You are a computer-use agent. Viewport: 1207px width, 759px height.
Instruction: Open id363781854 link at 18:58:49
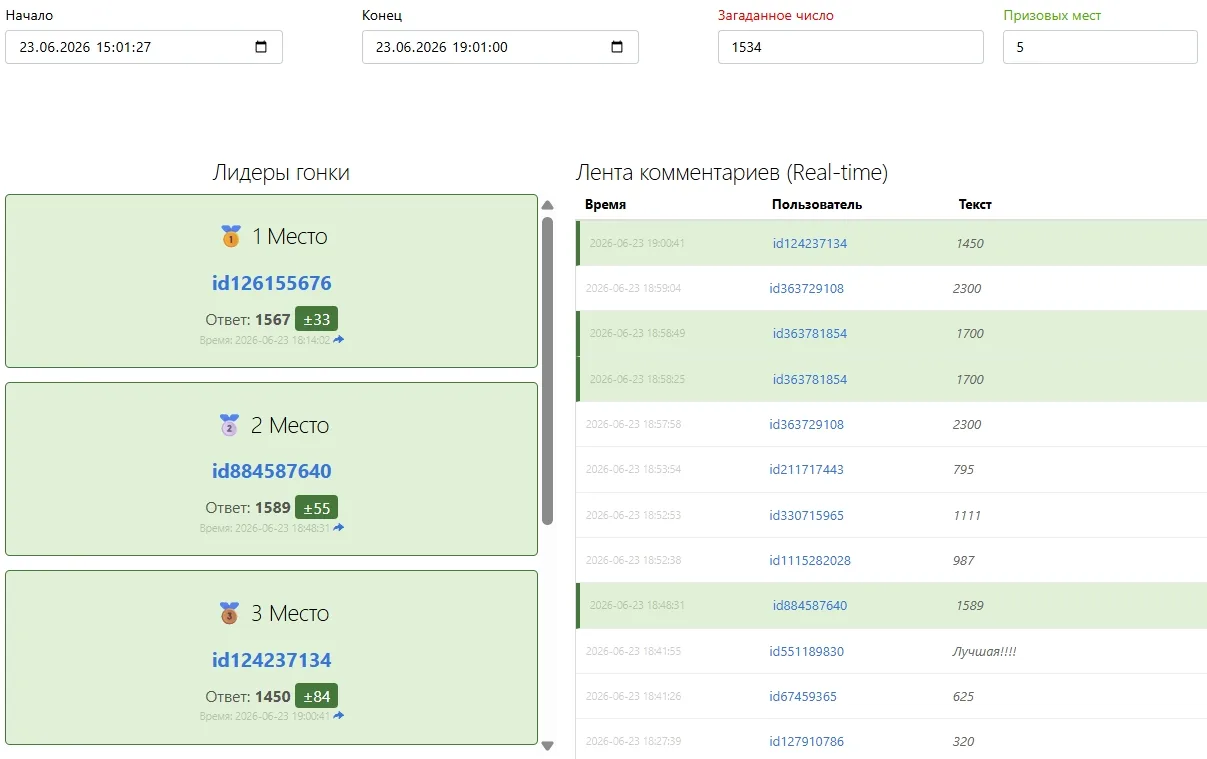click(x=810, y=334)
